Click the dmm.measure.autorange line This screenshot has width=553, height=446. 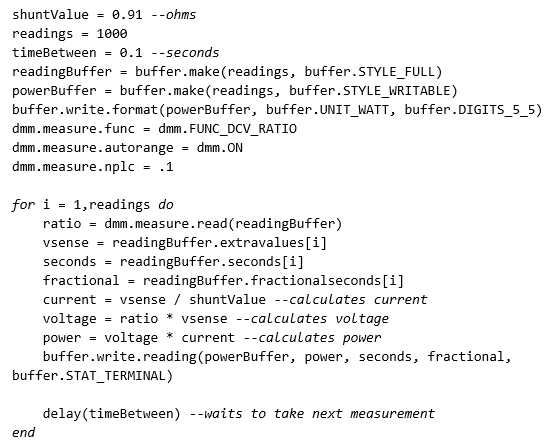click(x=127, y=148)
